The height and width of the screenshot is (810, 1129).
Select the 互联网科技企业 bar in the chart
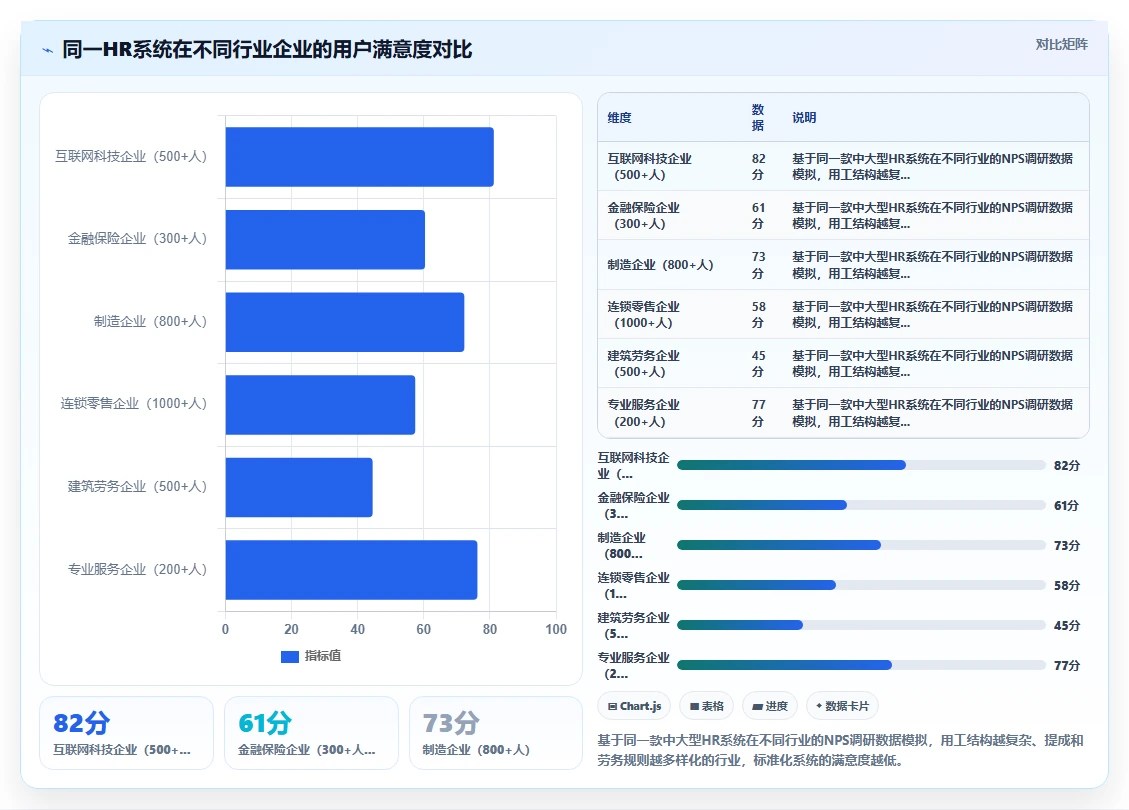359,157
